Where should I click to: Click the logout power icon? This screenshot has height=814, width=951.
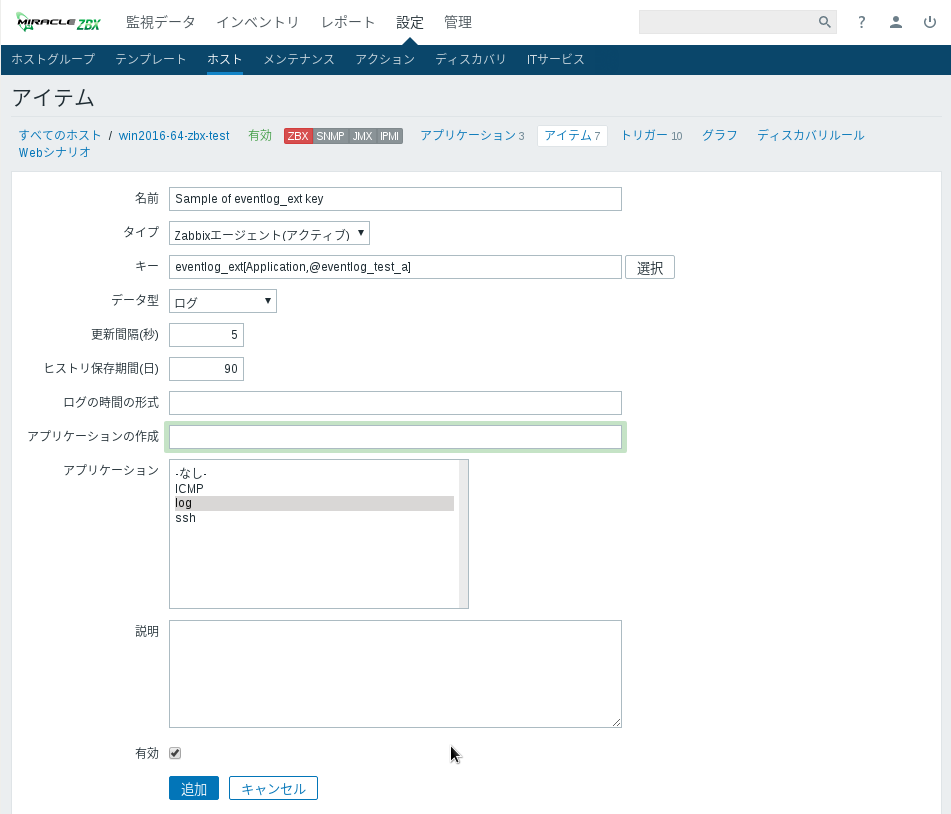click(x=929, y=22)
